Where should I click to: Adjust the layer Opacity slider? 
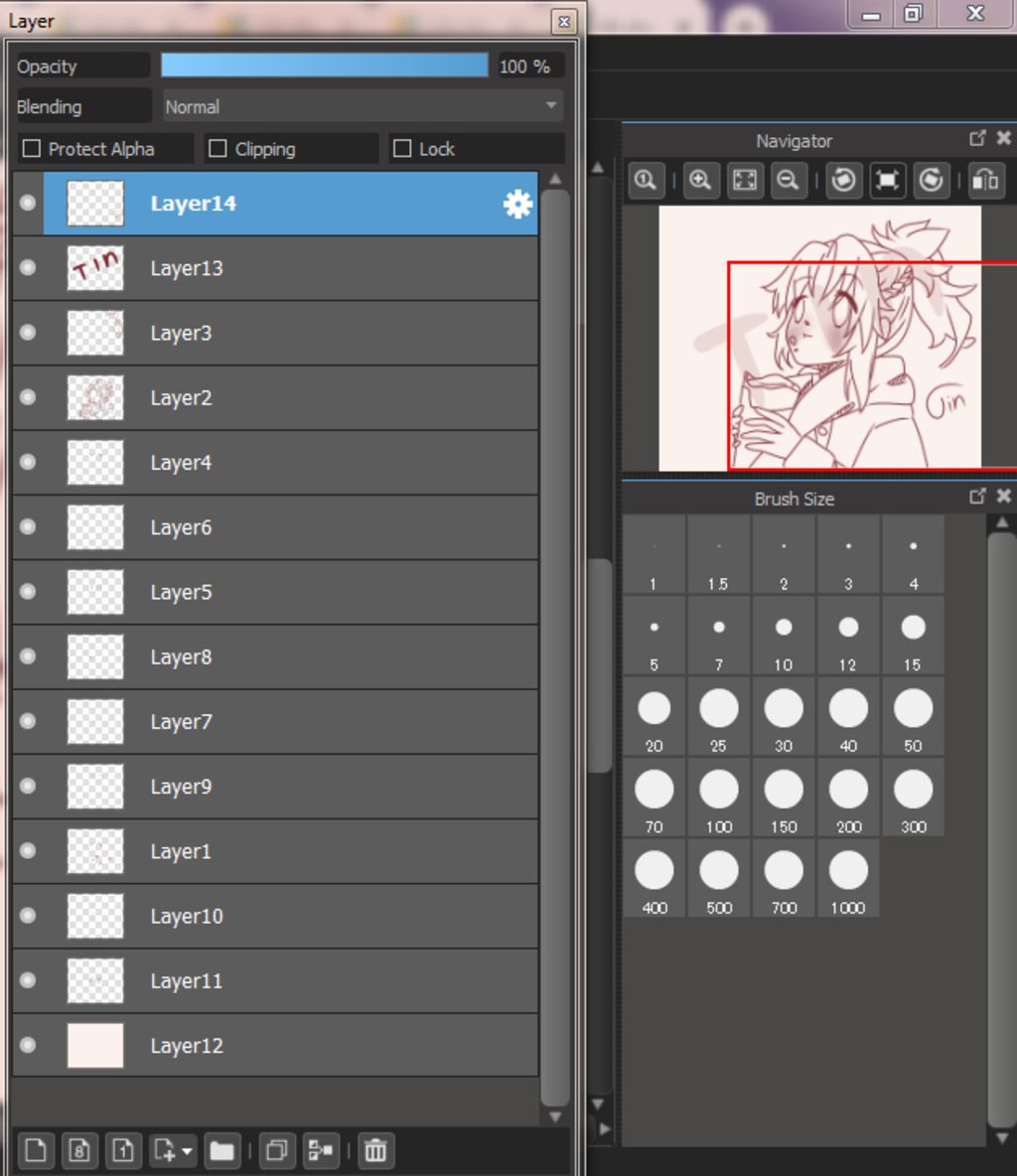click(324, 66)
